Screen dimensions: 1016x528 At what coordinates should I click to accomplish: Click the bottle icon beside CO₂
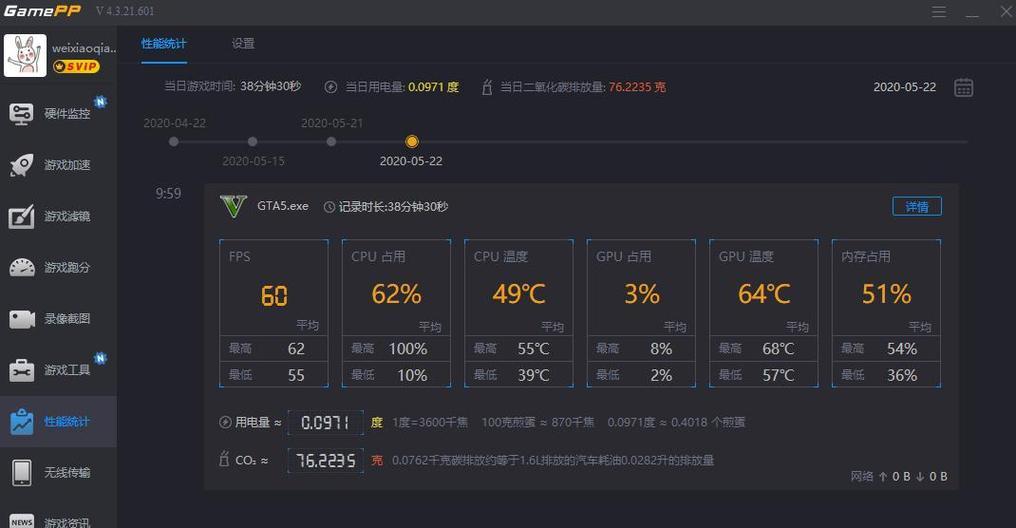pyautogui.click(x=224, y=459)
